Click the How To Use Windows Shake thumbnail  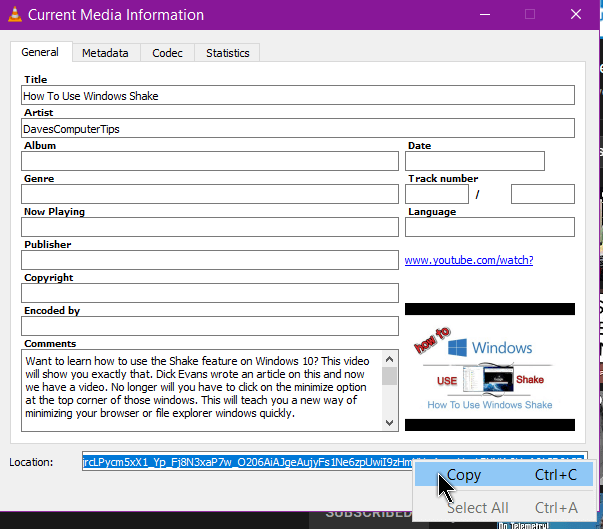click(x=490, y=367)
